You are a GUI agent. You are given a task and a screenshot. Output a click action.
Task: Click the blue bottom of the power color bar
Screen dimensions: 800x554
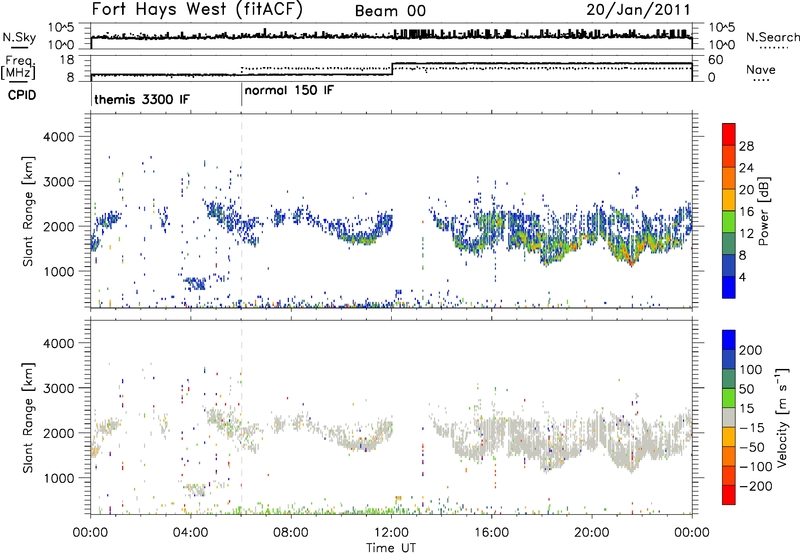coord(729,287)
